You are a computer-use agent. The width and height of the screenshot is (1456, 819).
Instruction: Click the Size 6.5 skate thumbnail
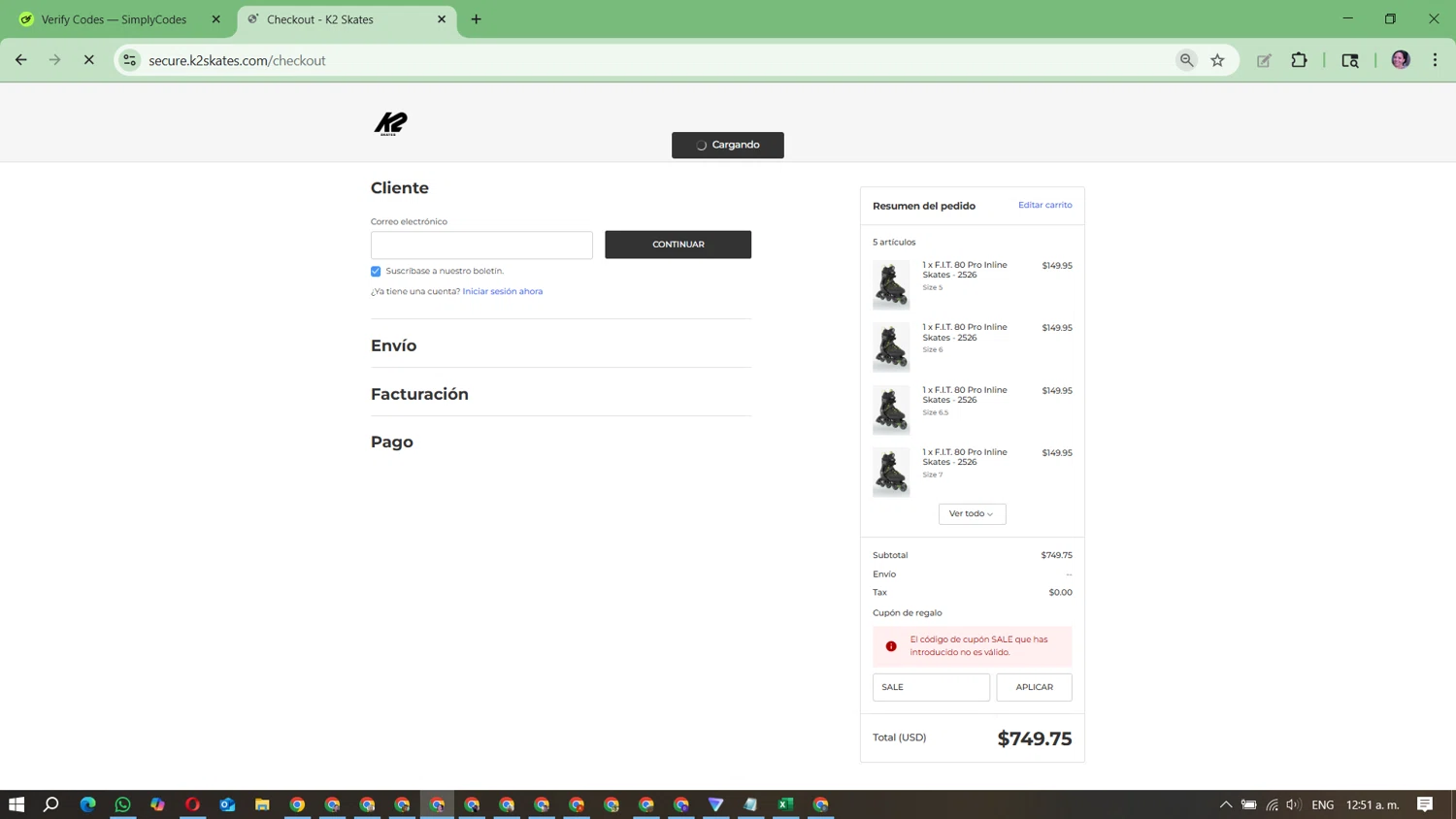891,409
